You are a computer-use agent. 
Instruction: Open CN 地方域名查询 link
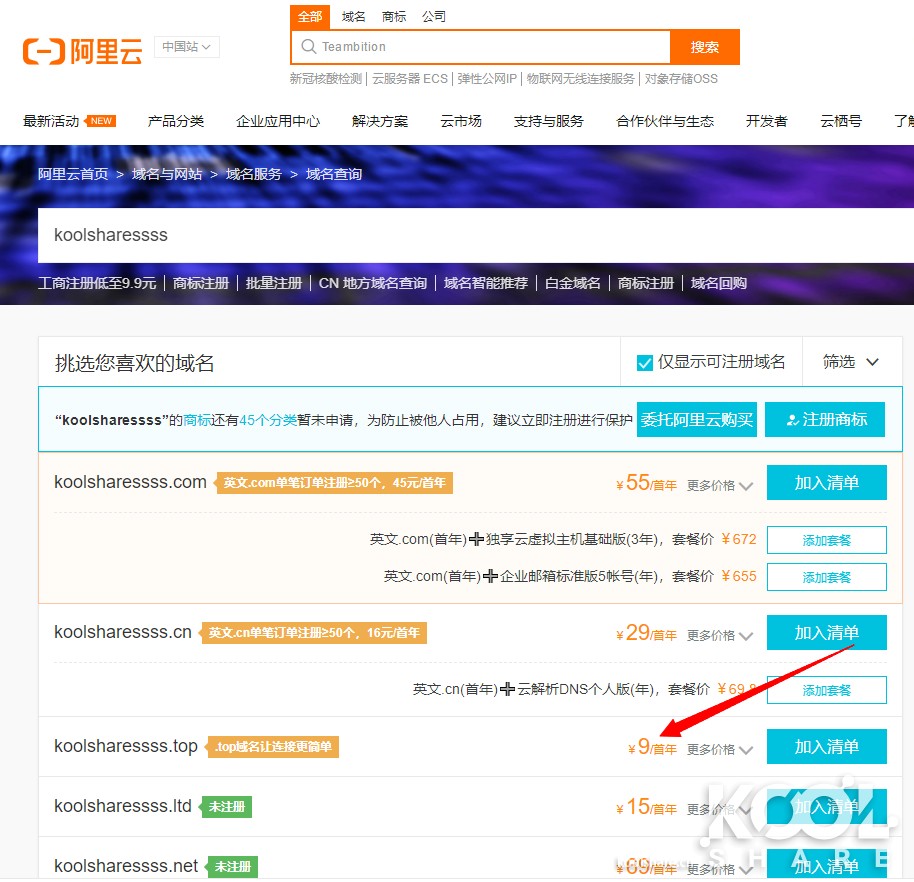pyautogui.click(x=373, y=283)
